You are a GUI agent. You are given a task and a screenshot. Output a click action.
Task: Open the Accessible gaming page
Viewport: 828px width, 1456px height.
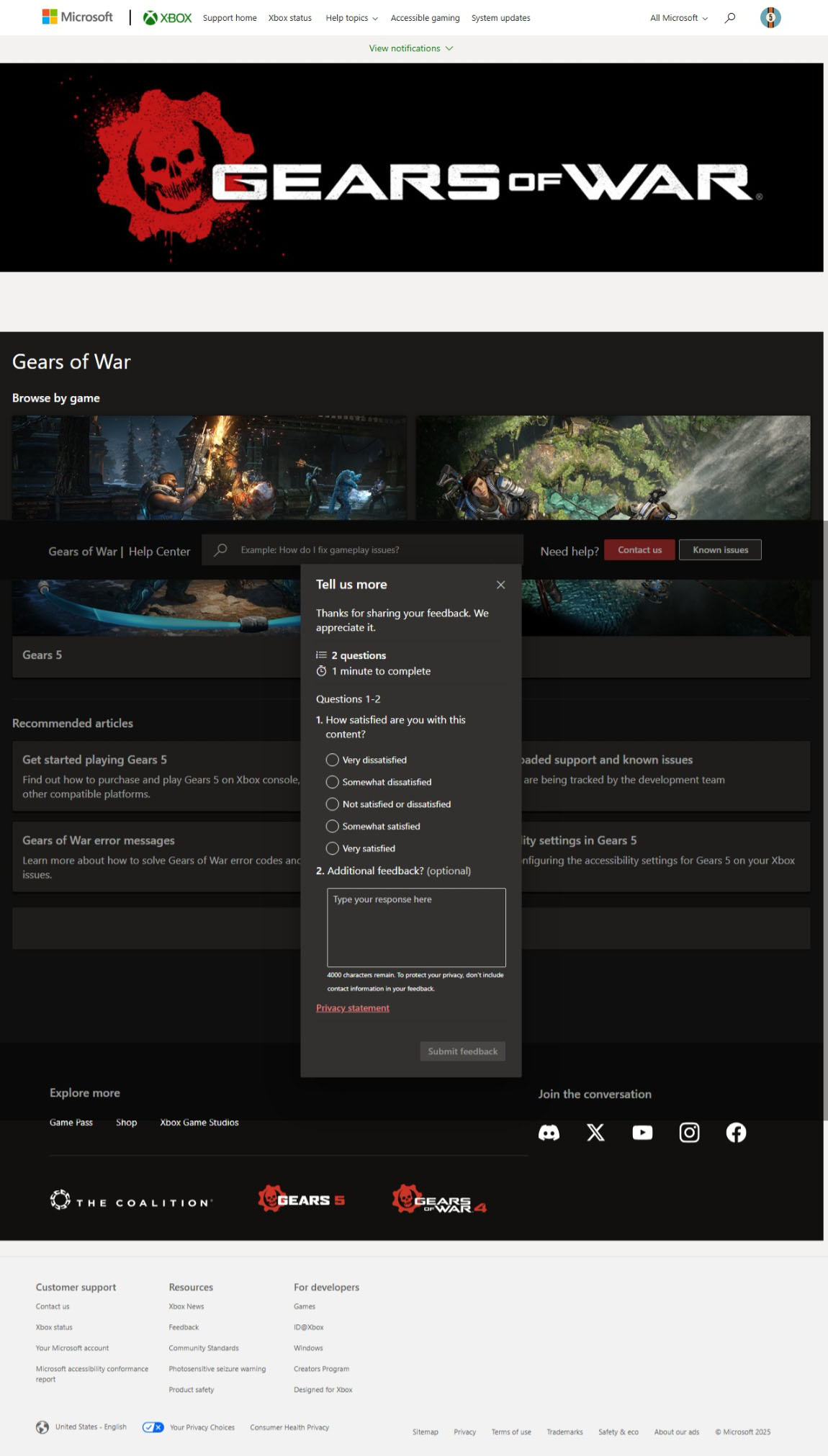tap(425, 18)
